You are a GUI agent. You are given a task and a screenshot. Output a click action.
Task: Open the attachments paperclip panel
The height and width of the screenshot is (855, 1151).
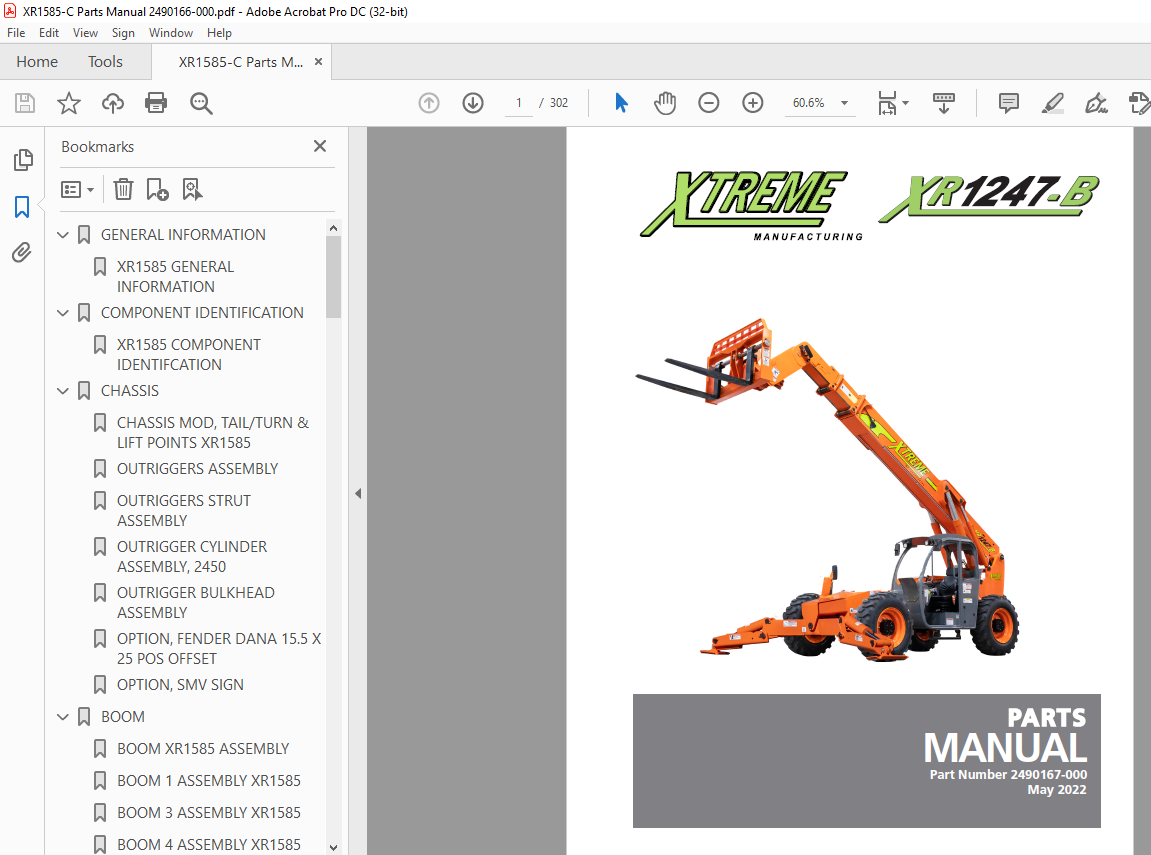pyautogui.click(x=22, y=252)
